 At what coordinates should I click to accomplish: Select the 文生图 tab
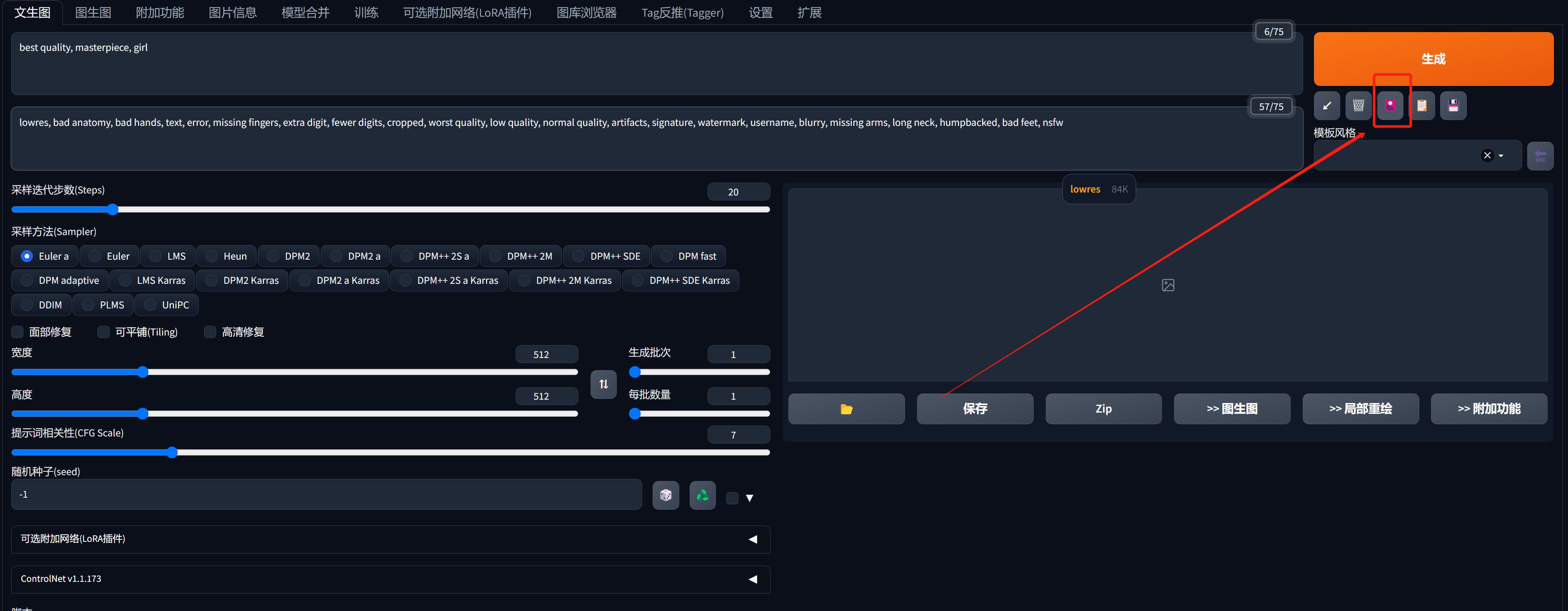click(x=32, y=12)
